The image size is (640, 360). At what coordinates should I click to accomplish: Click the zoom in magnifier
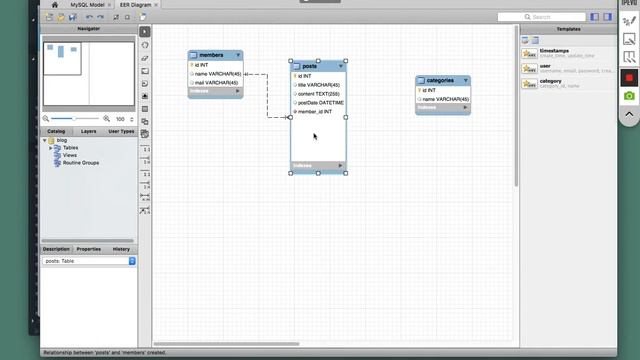[x=107, y=119]
